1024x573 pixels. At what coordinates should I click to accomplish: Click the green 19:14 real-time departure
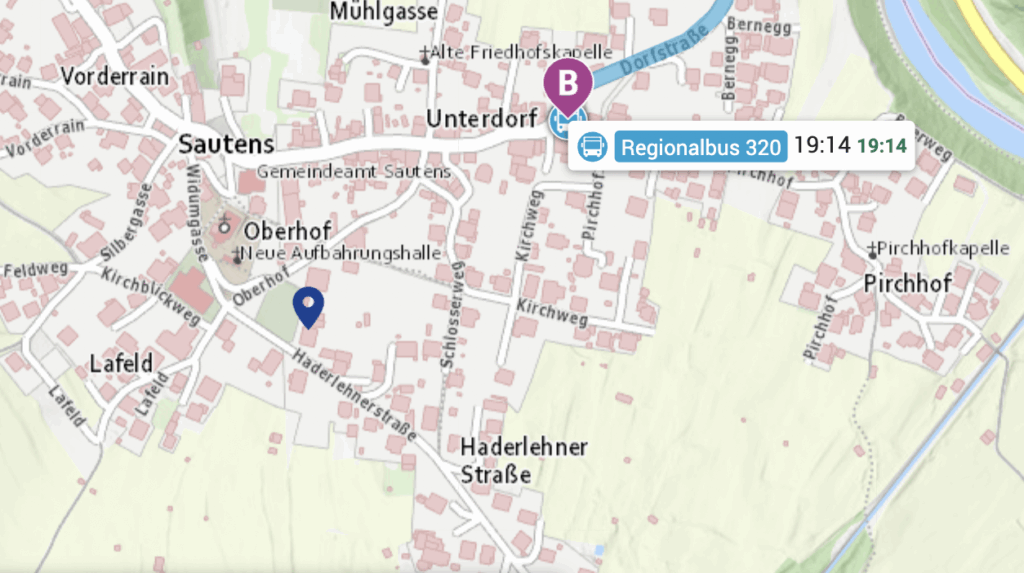(x=882, y=146)
